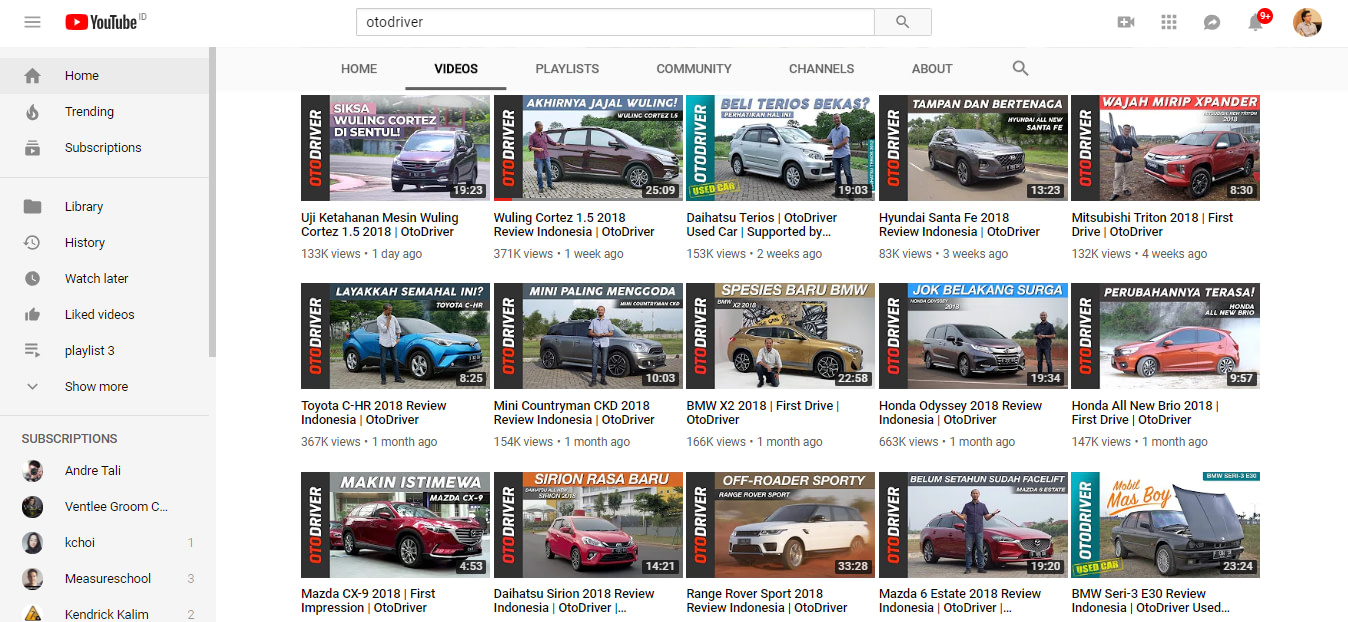Open Hyundai Santa Fe 2018 thumbnail
This screenshot has width=1348, height=622.
973,148
